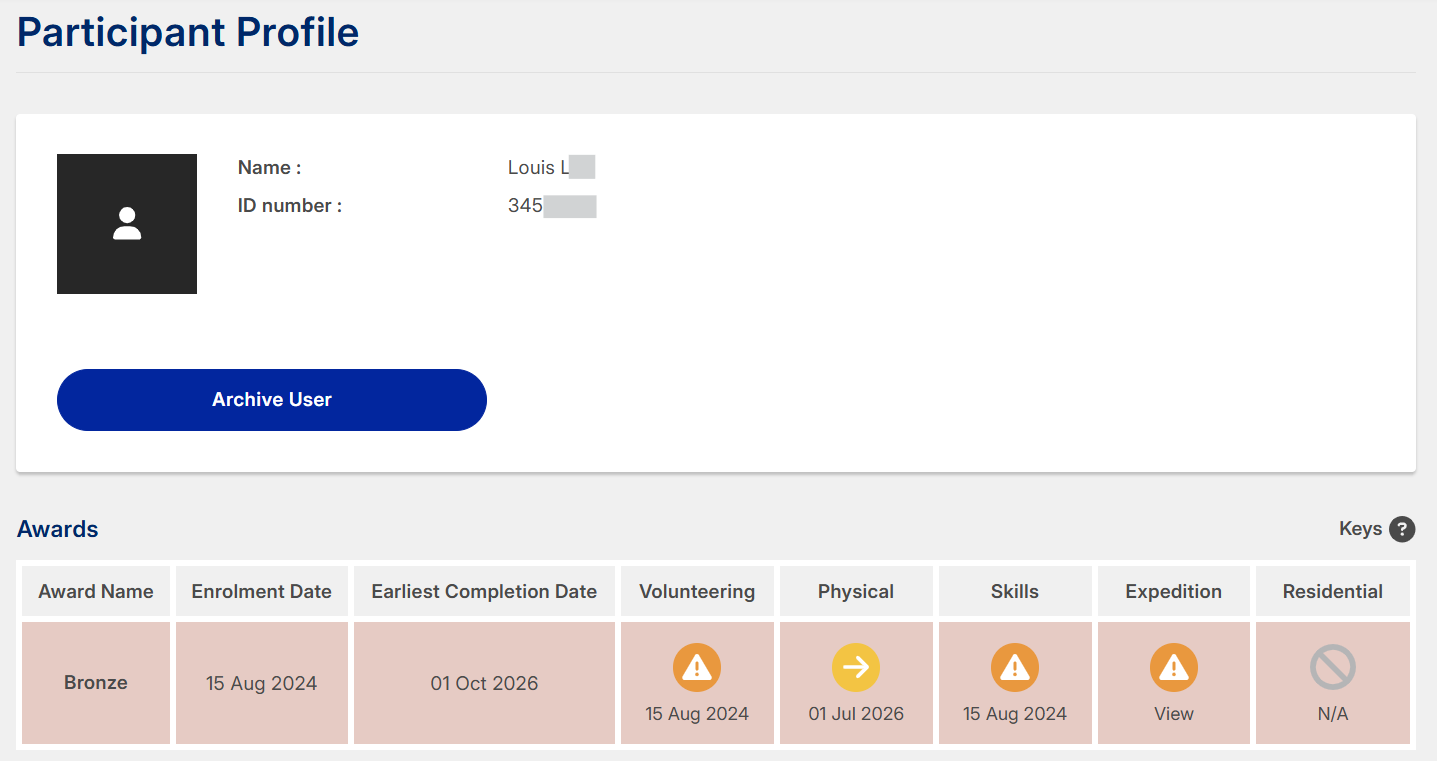Click the Residential column header
1437x761 pixels.
pyautogui.click(x=1333, y=591)
